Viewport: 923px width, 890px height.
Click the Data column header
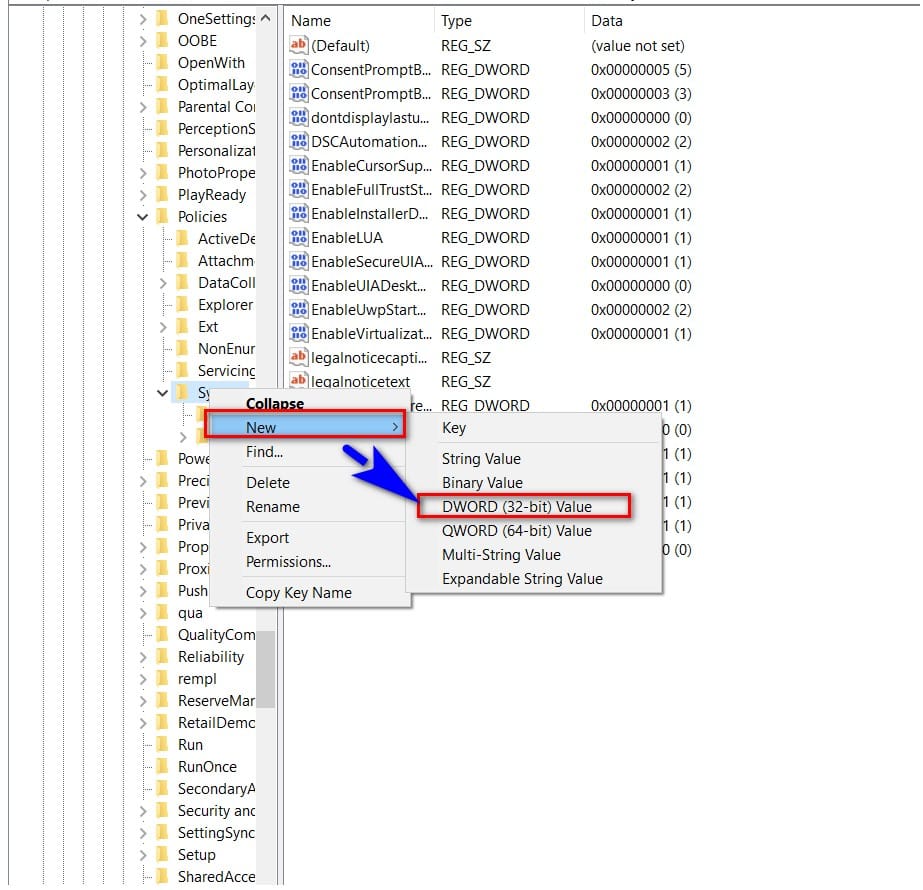pyautogui.click(x=606, y=21)
